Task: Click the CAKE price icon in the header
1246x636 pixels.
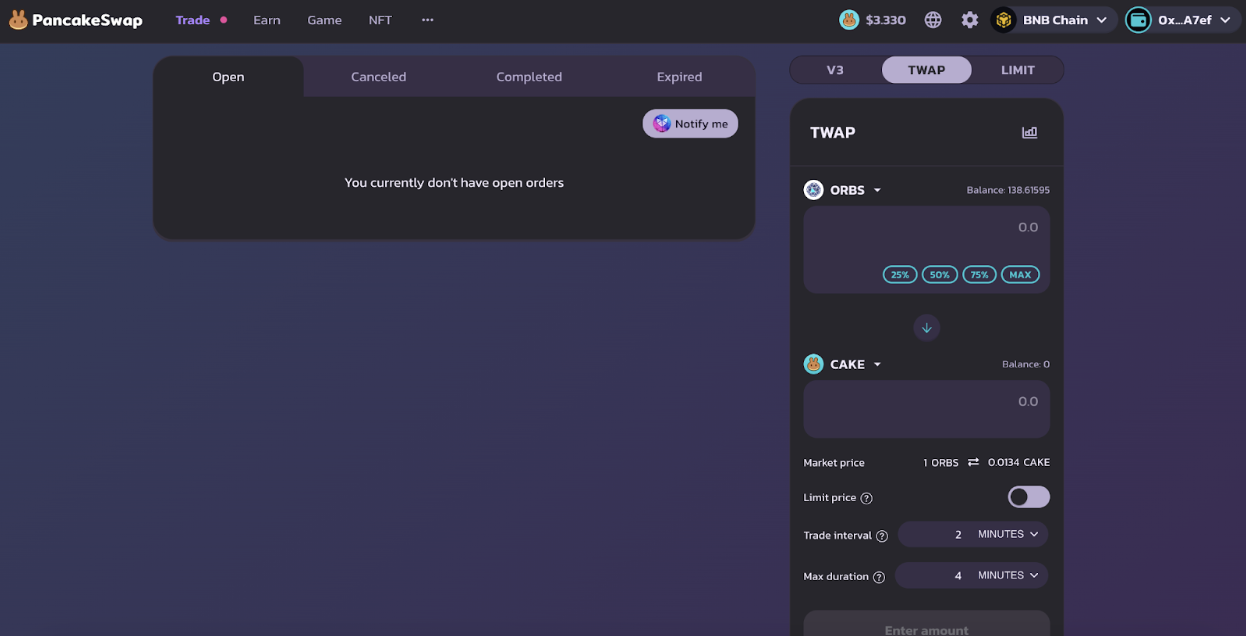Action: coord(849,18)
